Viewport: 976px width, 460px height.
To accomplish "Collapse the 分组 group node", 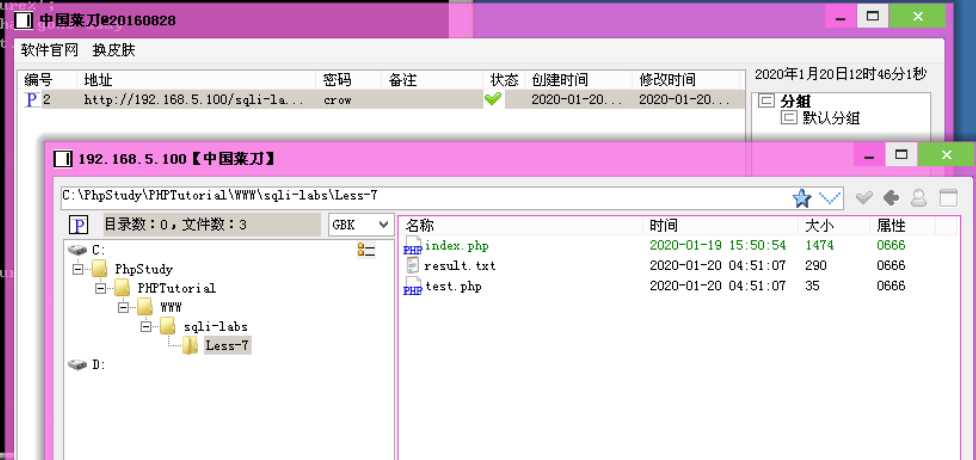I will point(766,101).
